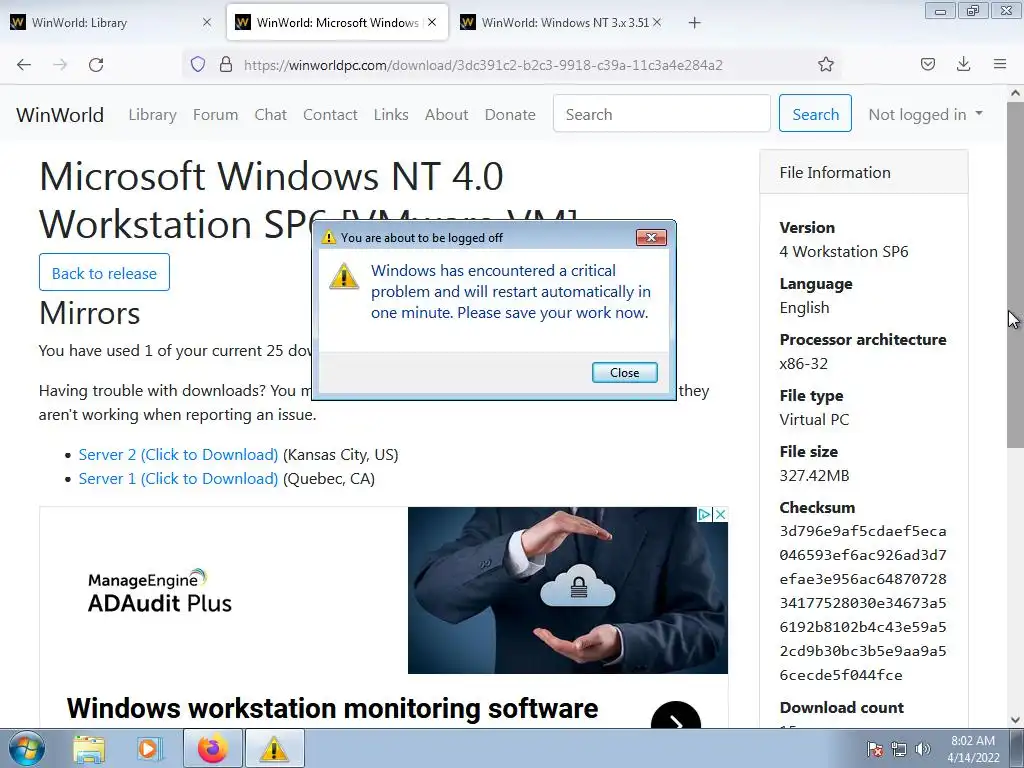Close the WinWorld: Library tab

pyautogui.click(x=206, y=22)
